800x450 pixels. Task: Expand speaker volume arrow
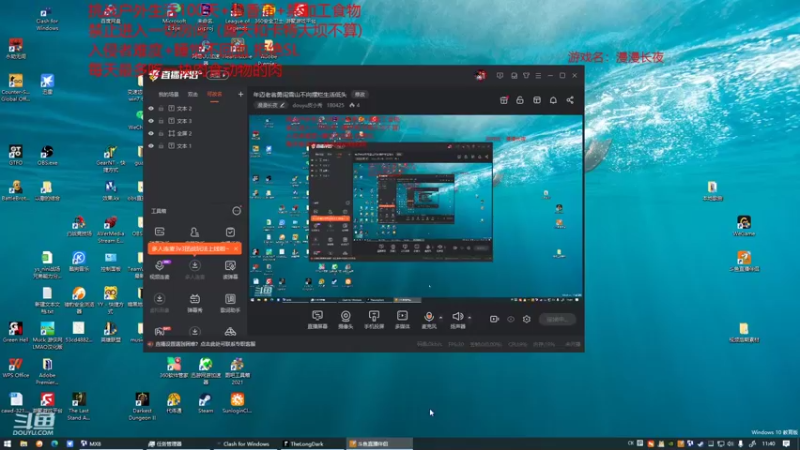point(469,317)
